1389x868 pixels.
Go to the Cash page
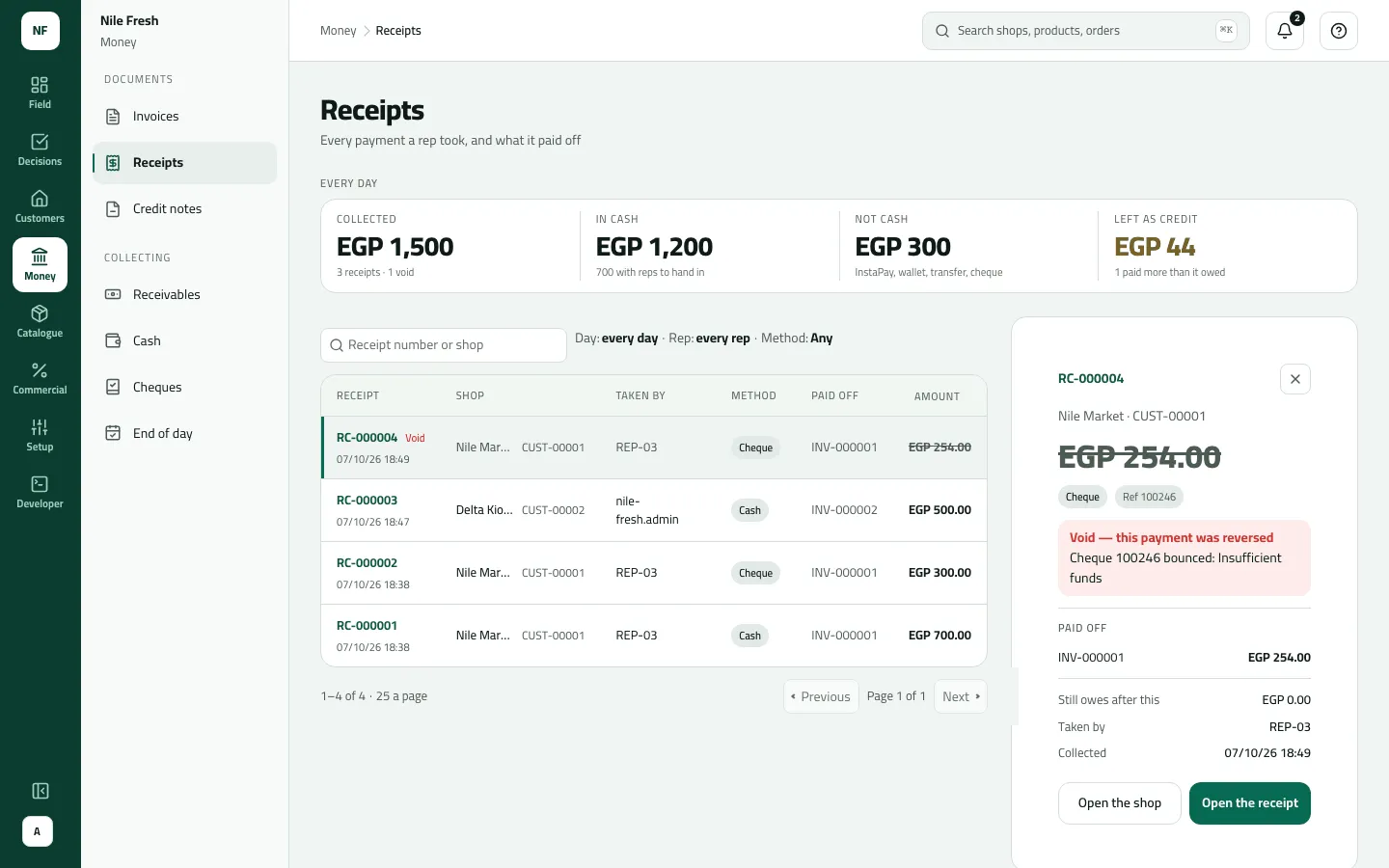pyautogui.click(x=184, y=341)
